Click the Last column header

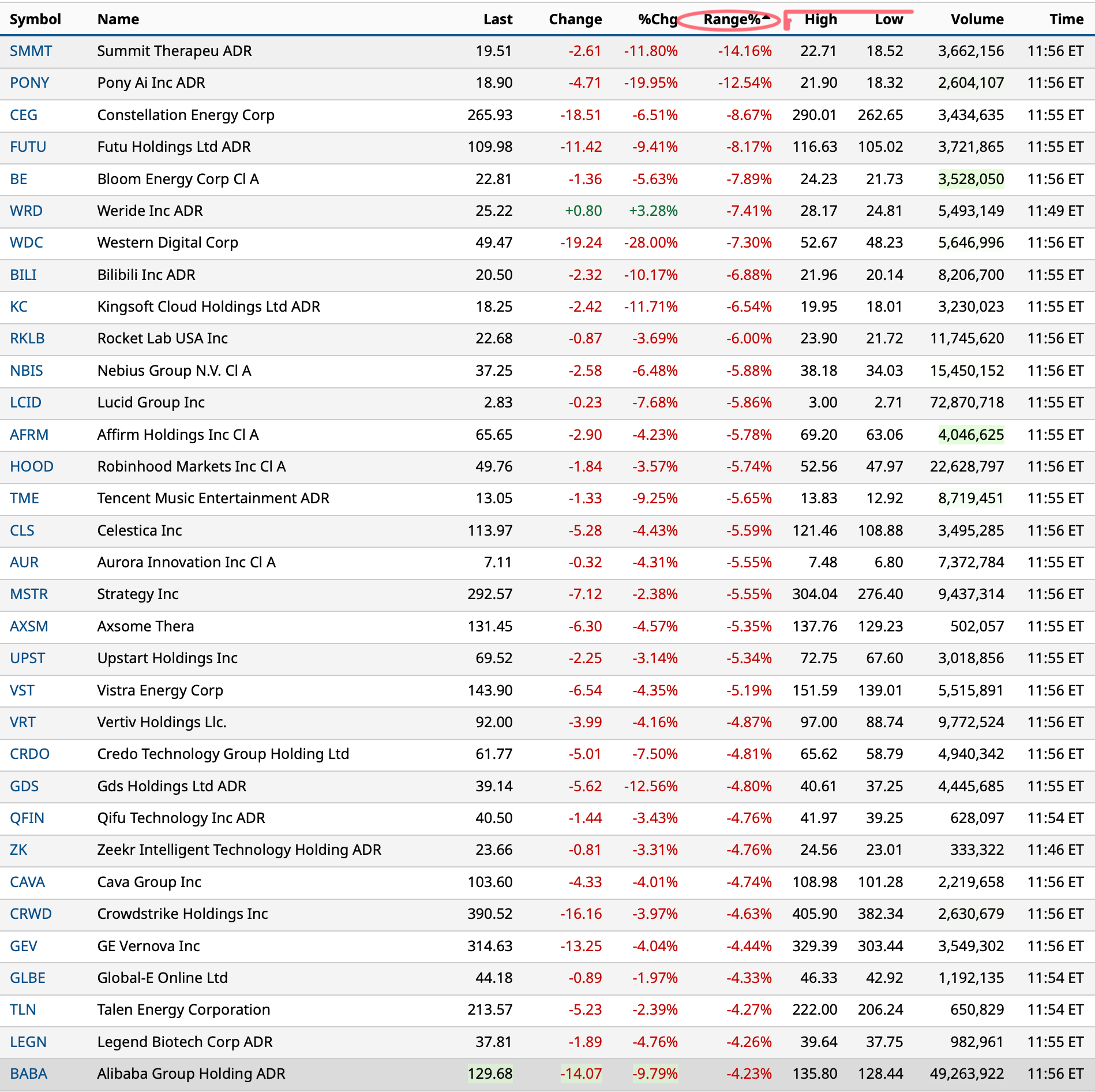point(497,20)
